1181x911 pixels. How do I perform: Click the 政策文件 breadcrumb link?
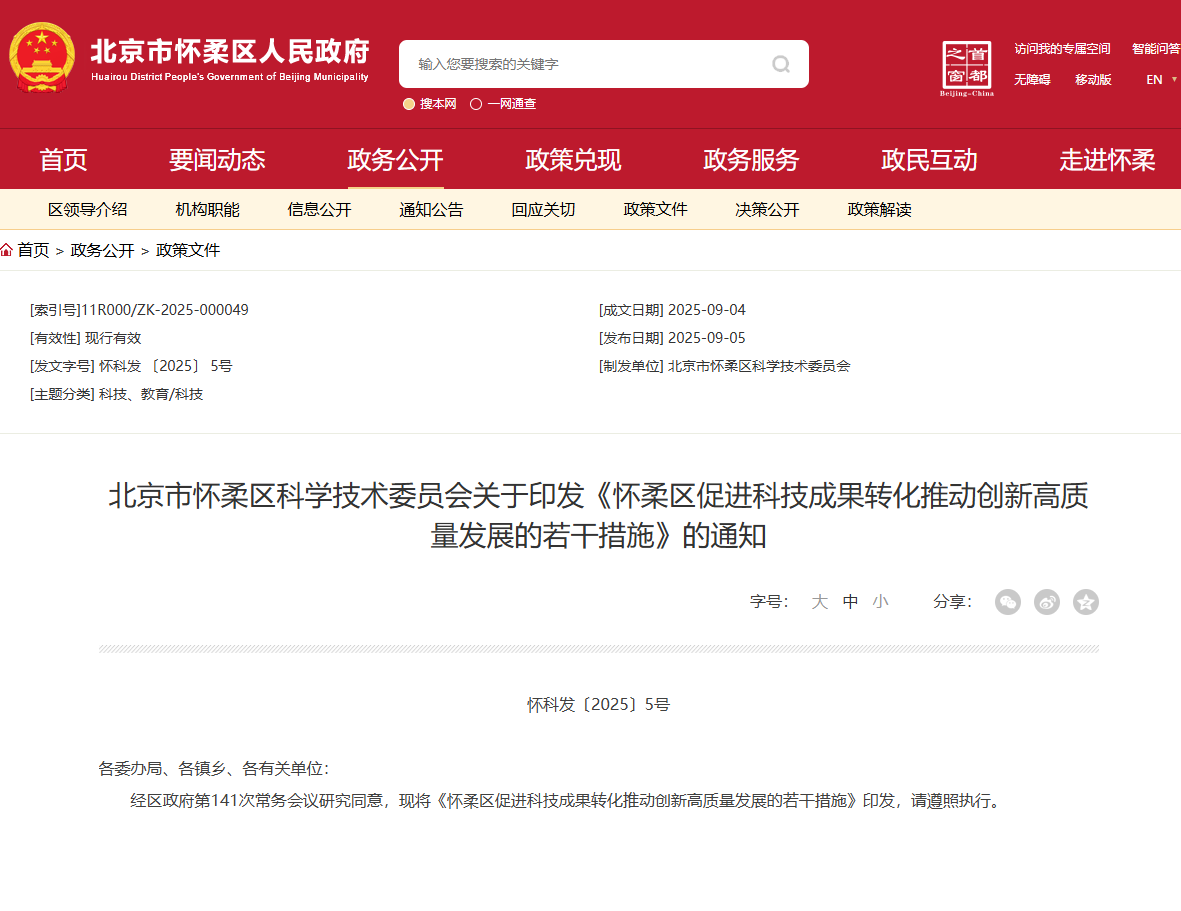186,250
